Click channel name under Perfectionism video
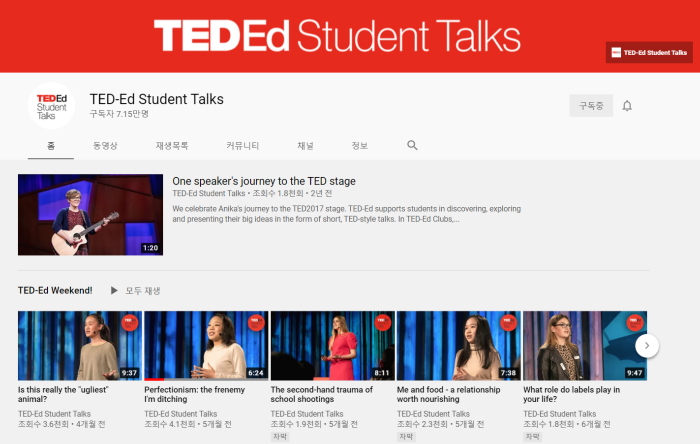Image resolution: width=700 pixels, height=444 pixels. pos(180,414)
